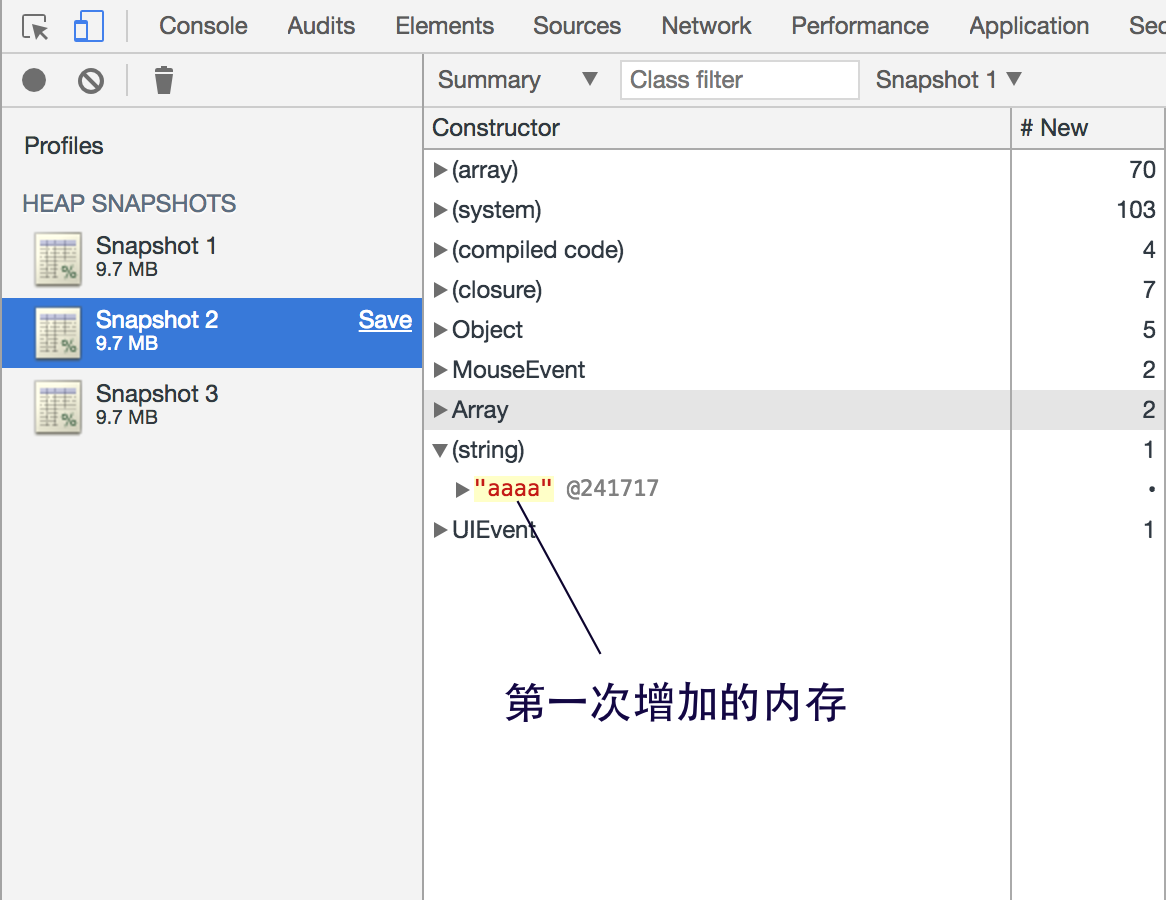Viewport: 1166px width, 900px height.
Task: Select the (compiled code) row label
Action: [538, 250]
